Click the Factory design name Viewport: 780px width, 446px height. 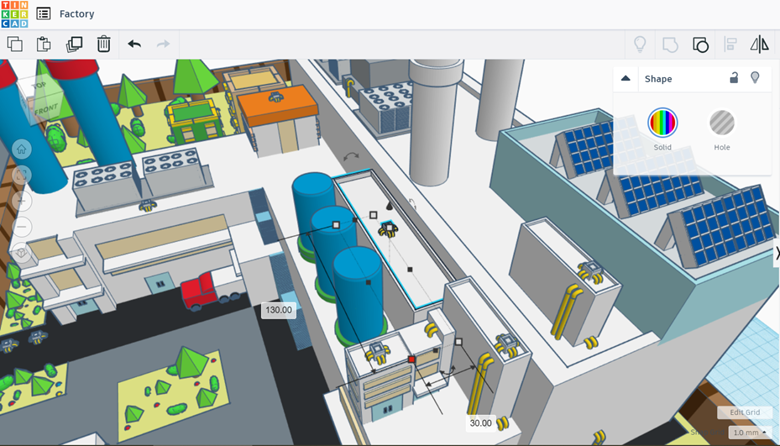[x=77, y=14]
